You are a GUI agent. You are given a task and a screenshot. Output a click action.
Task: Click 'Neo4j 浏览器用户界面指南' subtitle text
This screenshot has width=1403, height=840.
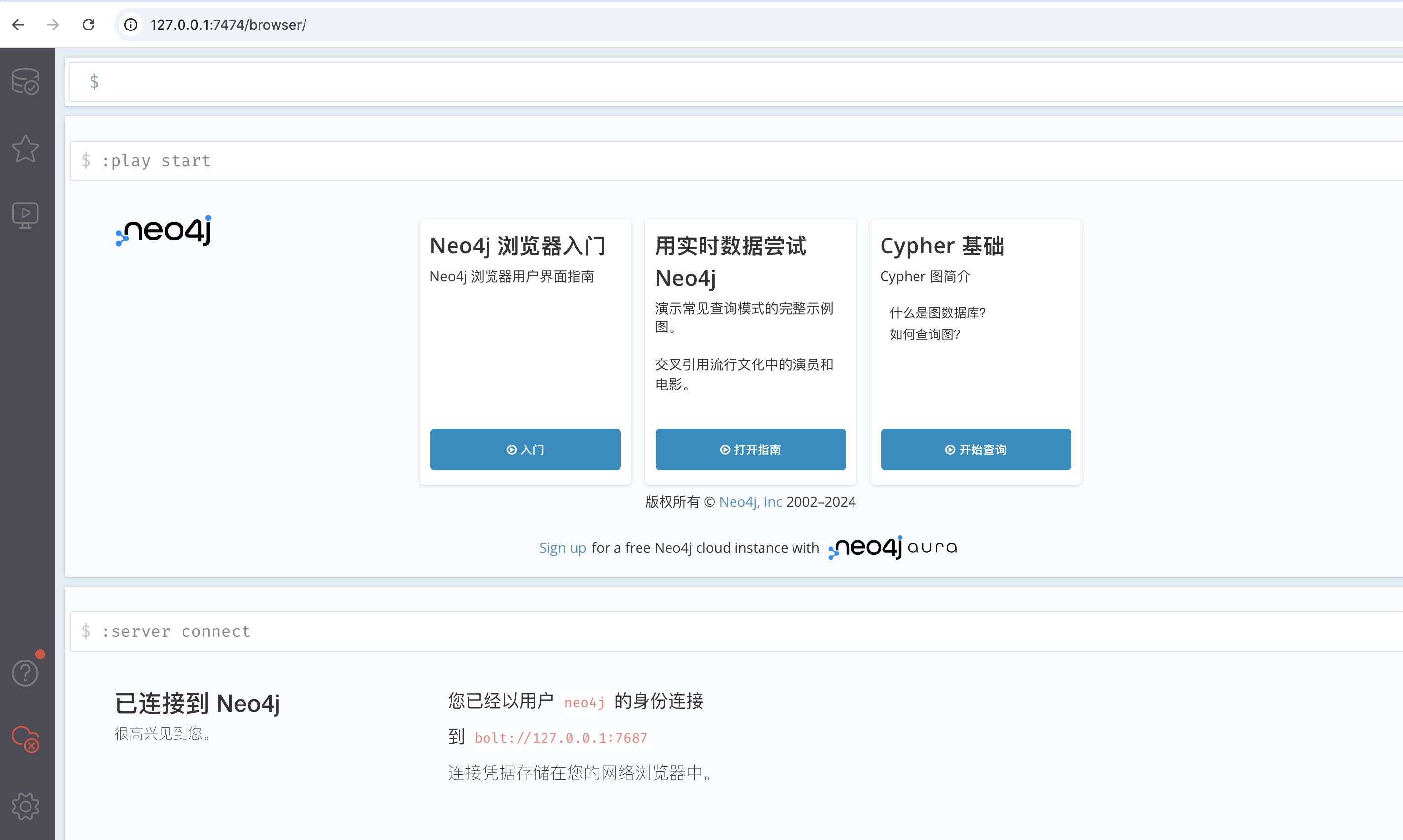tap(512, 276)
